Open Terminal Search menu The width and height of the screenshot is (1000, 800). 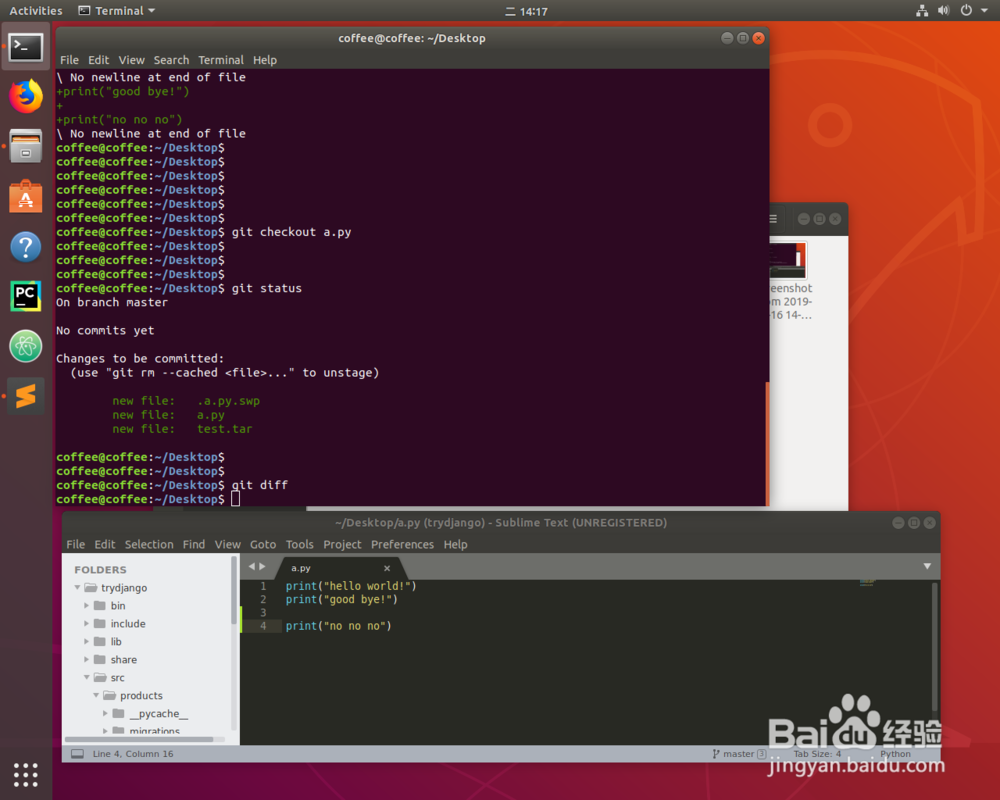click(x=171, y=60)
